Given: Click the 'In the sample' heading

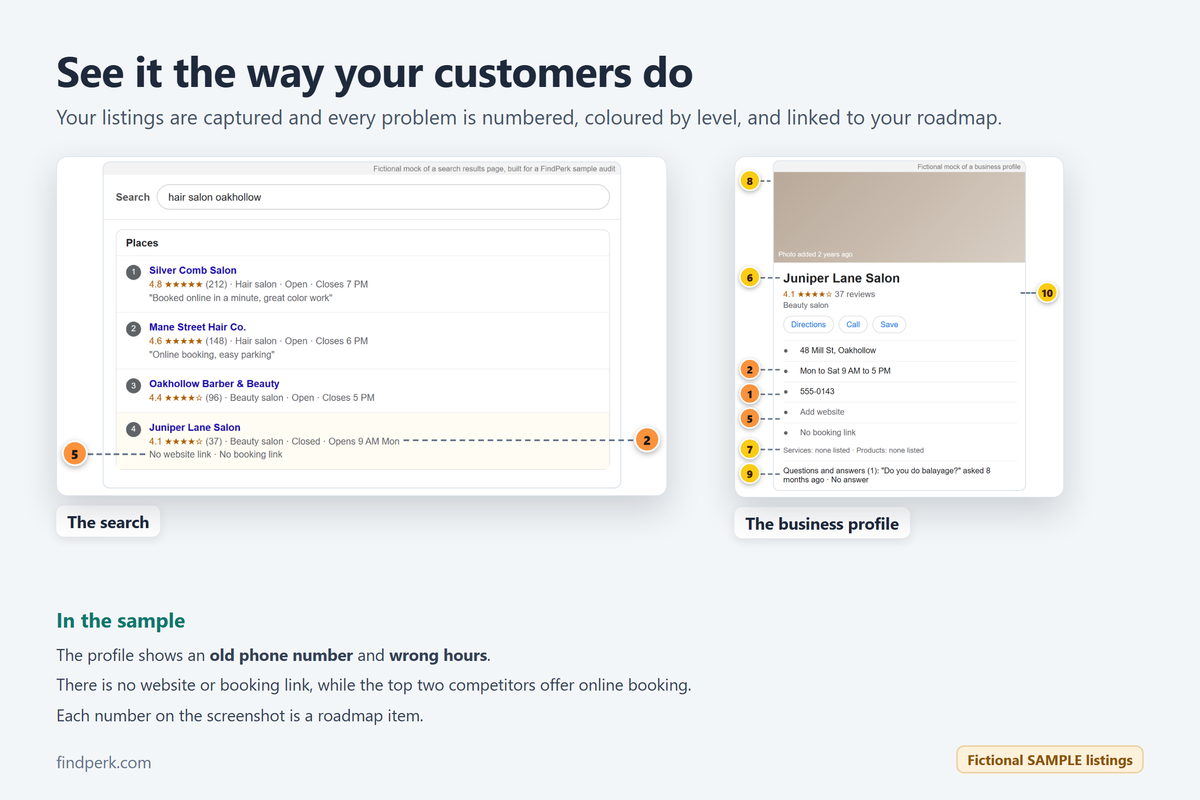Looking at the screenshot, I should pyautogui.click(x=121, y=621).
